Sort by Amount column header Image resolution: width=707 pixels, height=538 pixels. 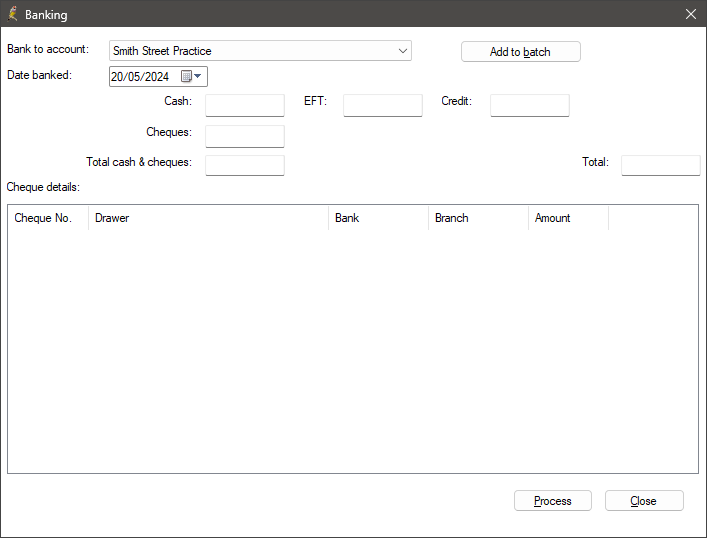569,218
